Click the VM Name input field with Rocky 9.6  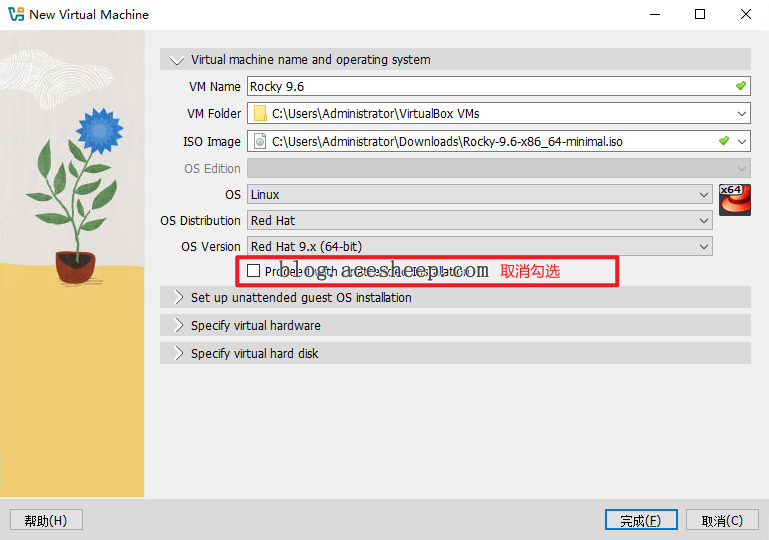499,86
